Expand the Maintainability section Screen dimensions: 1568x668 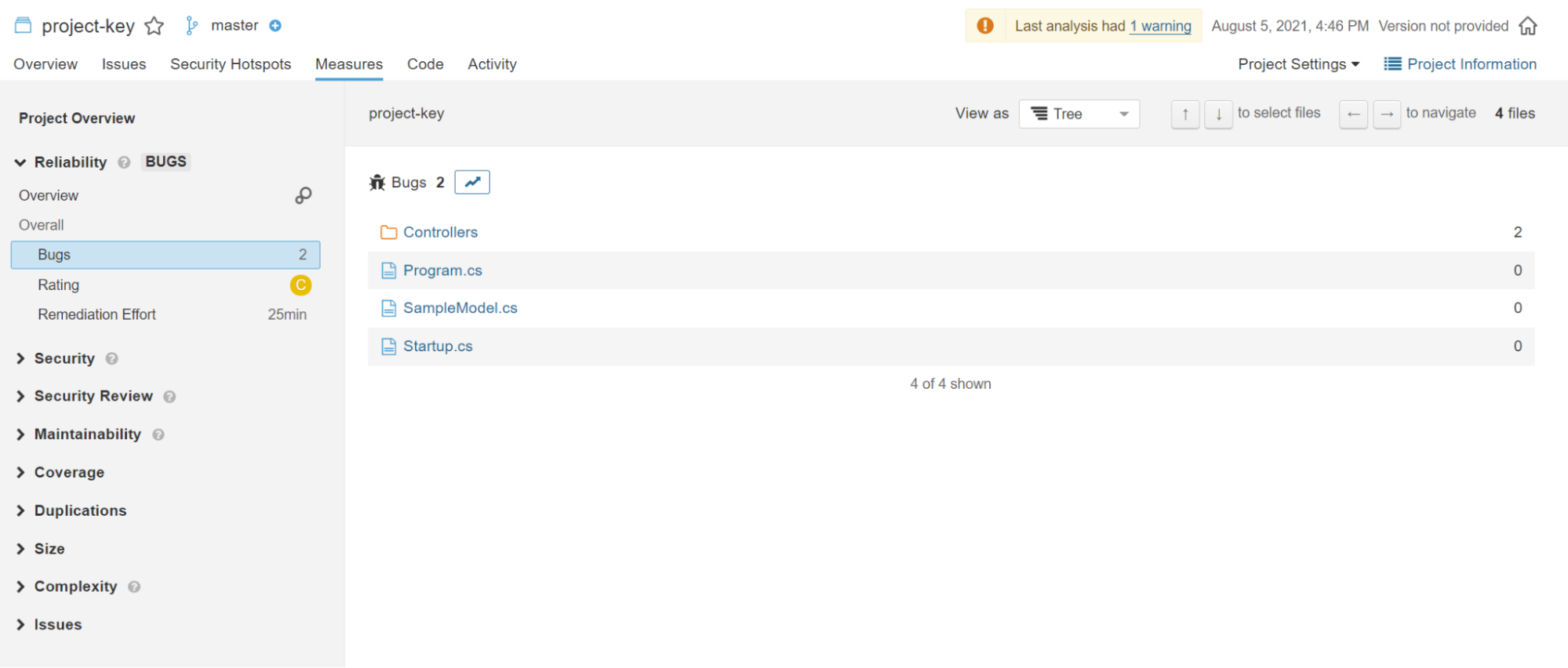pyautogui.click(x=20, y=434)
